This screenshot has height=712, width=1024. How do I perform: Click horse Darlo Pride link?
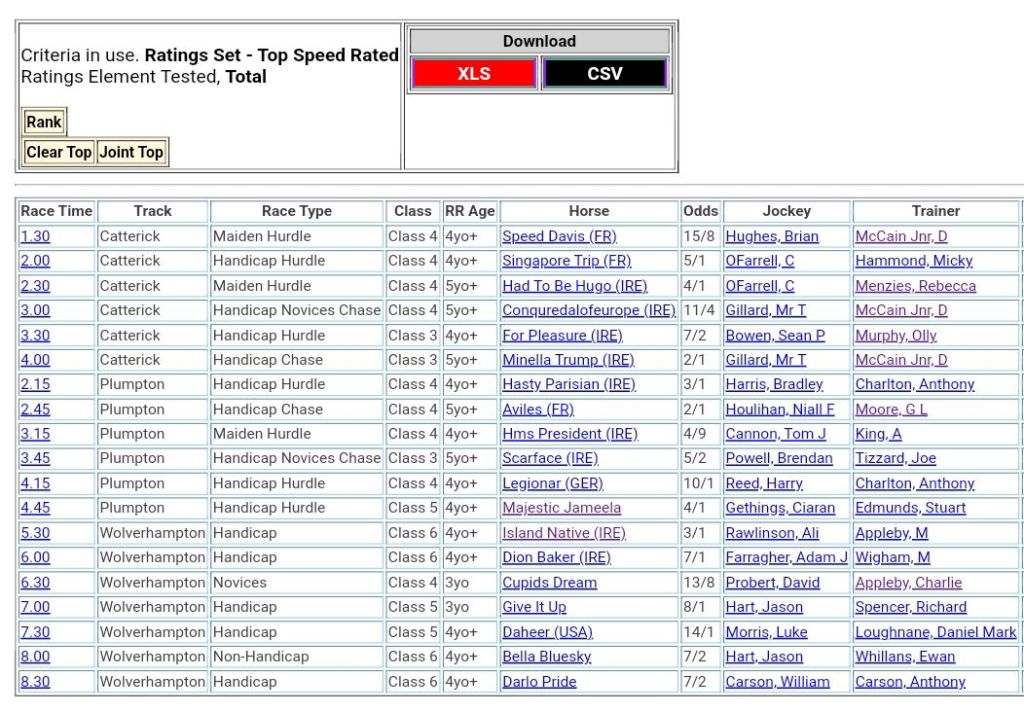tap(539, 682)
